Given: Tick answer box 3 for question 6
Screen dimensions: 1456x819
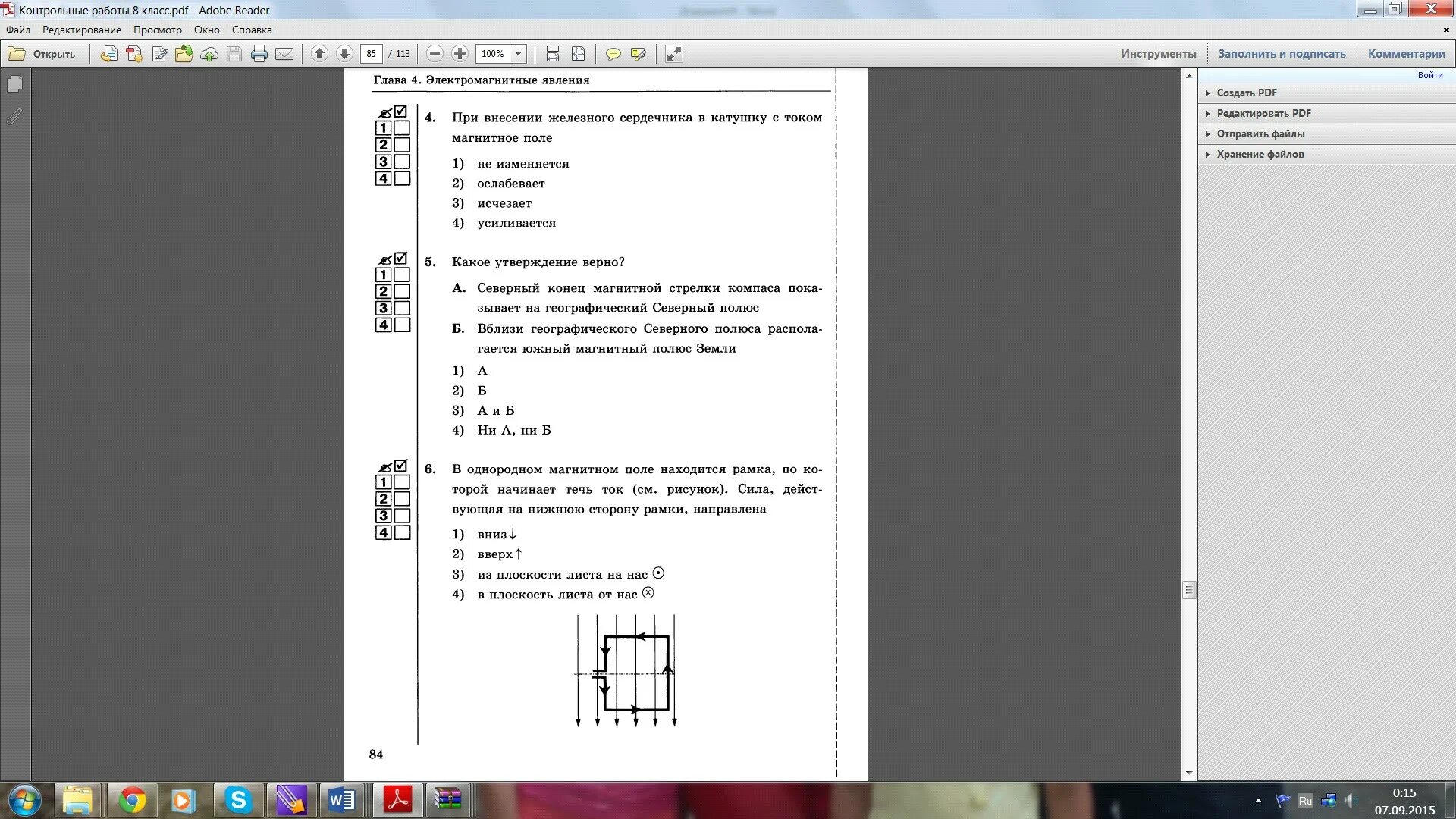Looking at the screenshot, I should click(x=403, y=516).
